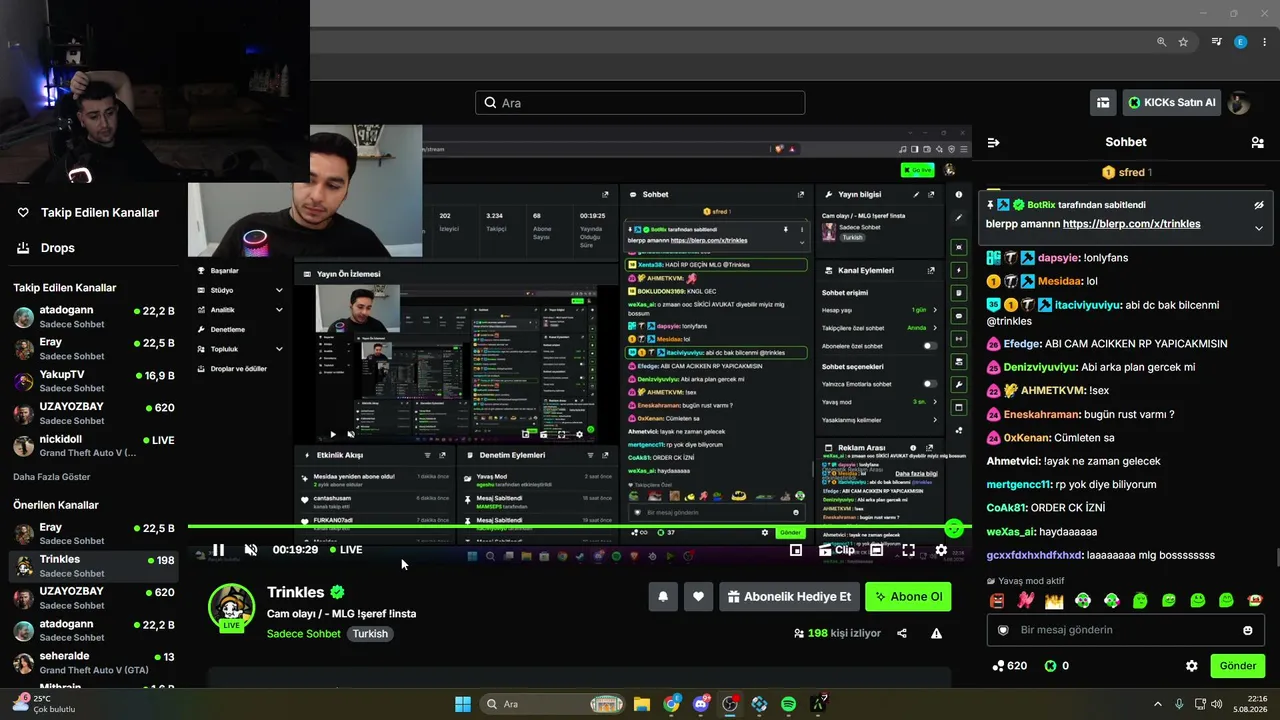This screenshot has width=1280, height=720.
Task: Click the Bir mesaj gönderin chat field
Action: pos(1125,630)
